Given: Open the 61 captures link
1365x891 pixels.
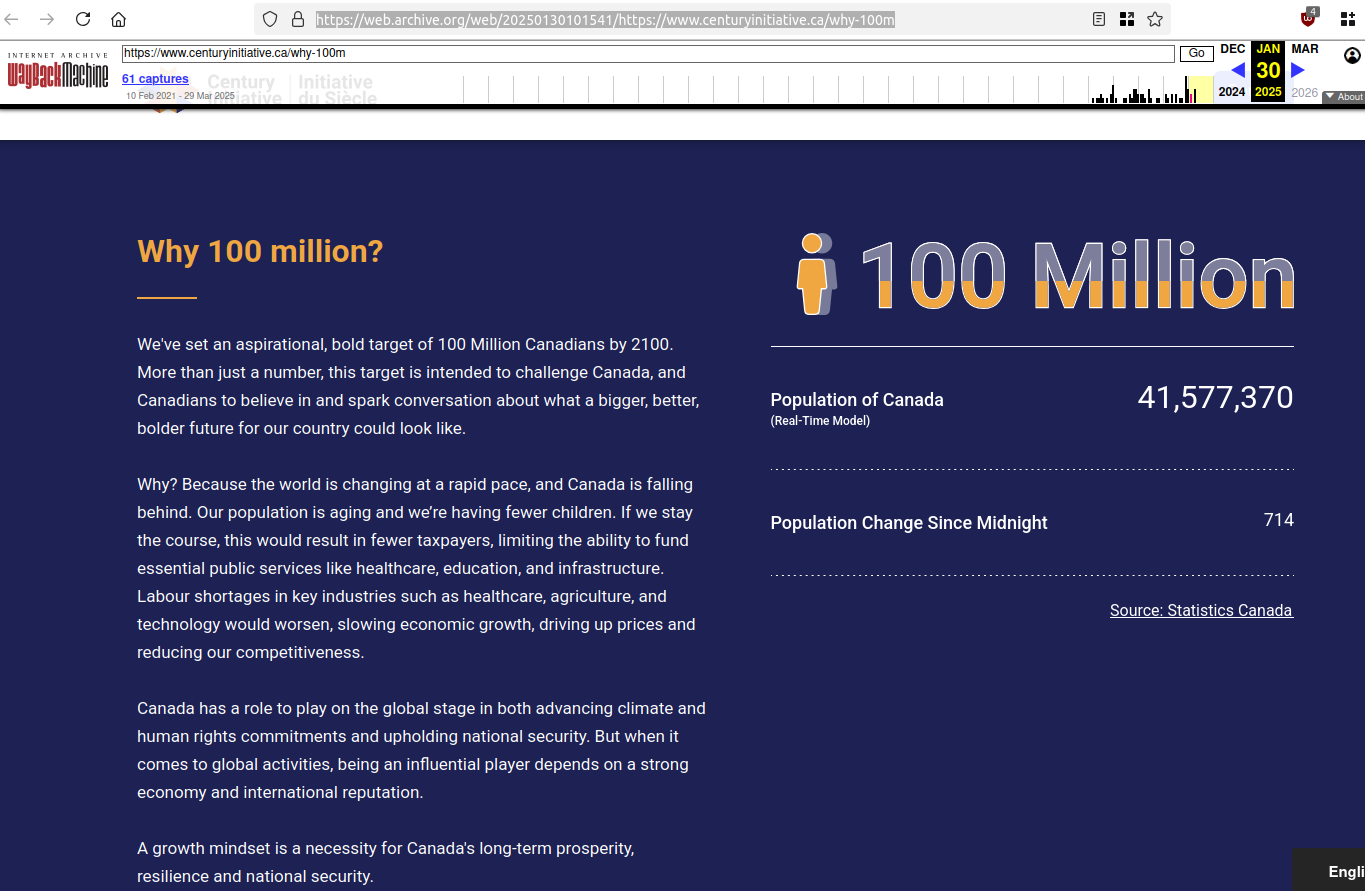Looking at the screenshot, I should click(155, 79).
